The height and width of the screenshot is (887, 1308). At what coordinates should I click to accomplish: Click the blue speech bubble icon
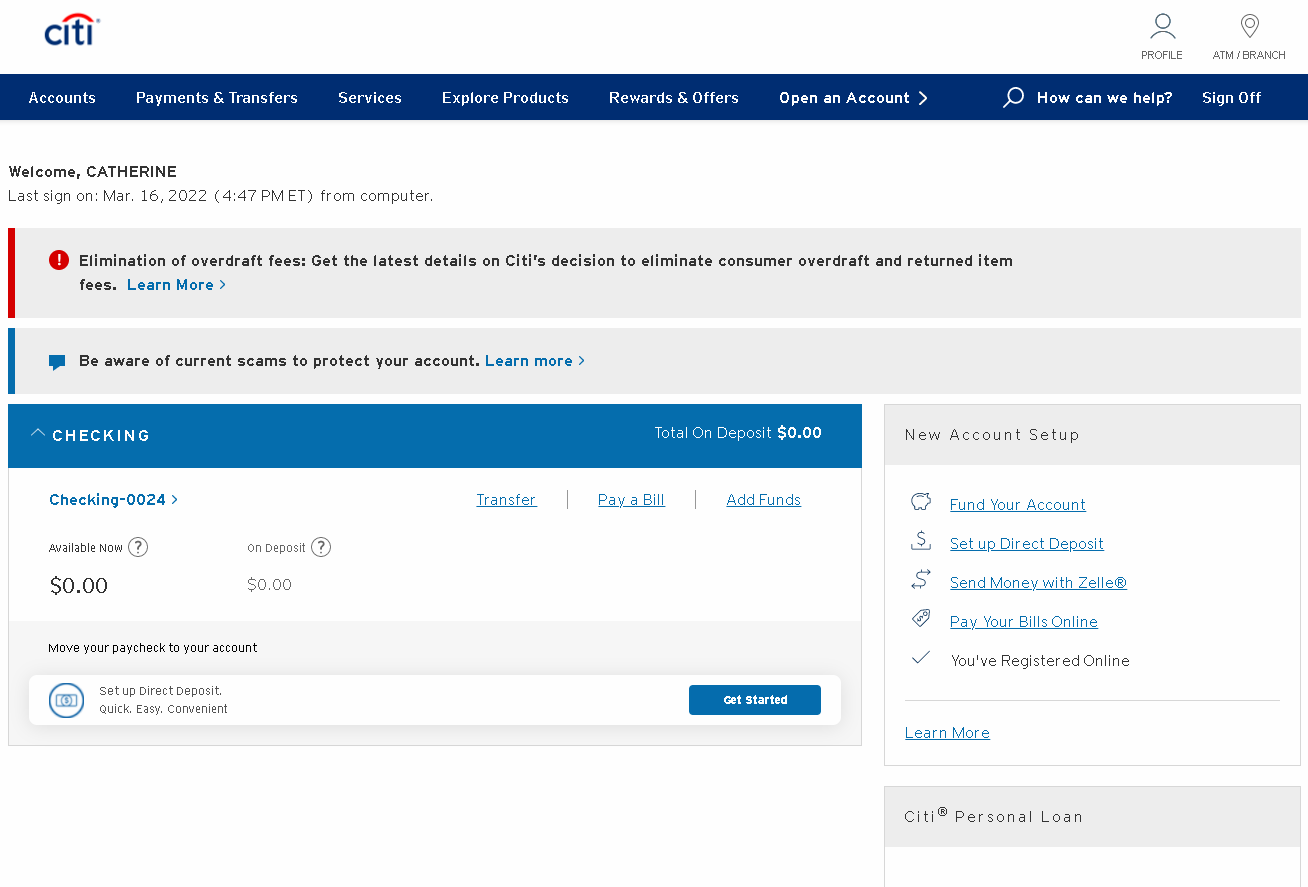point(57,362)
